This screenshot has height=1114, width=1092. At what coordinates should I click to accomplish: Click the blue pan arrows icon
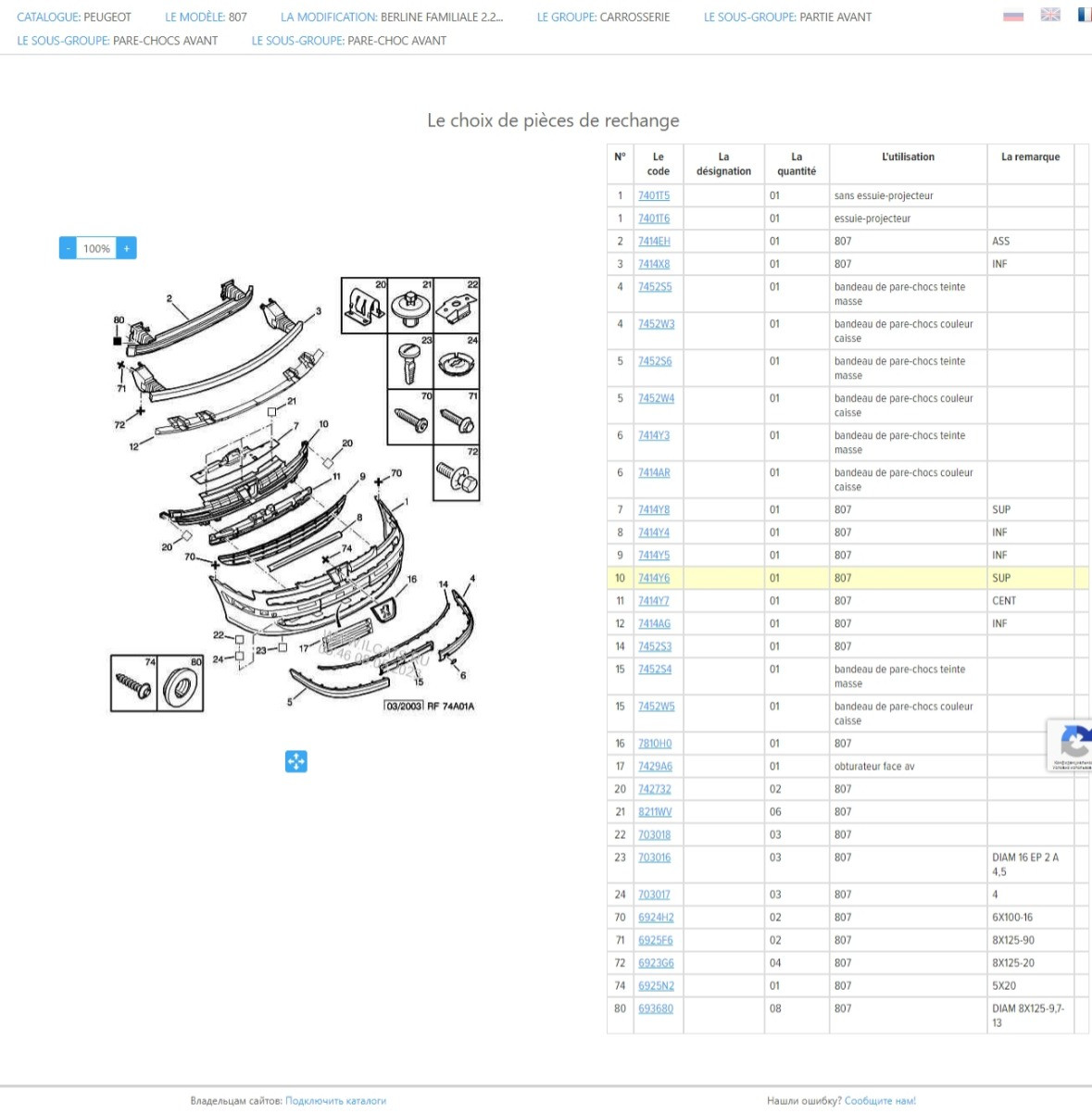[x=295, y=761]
